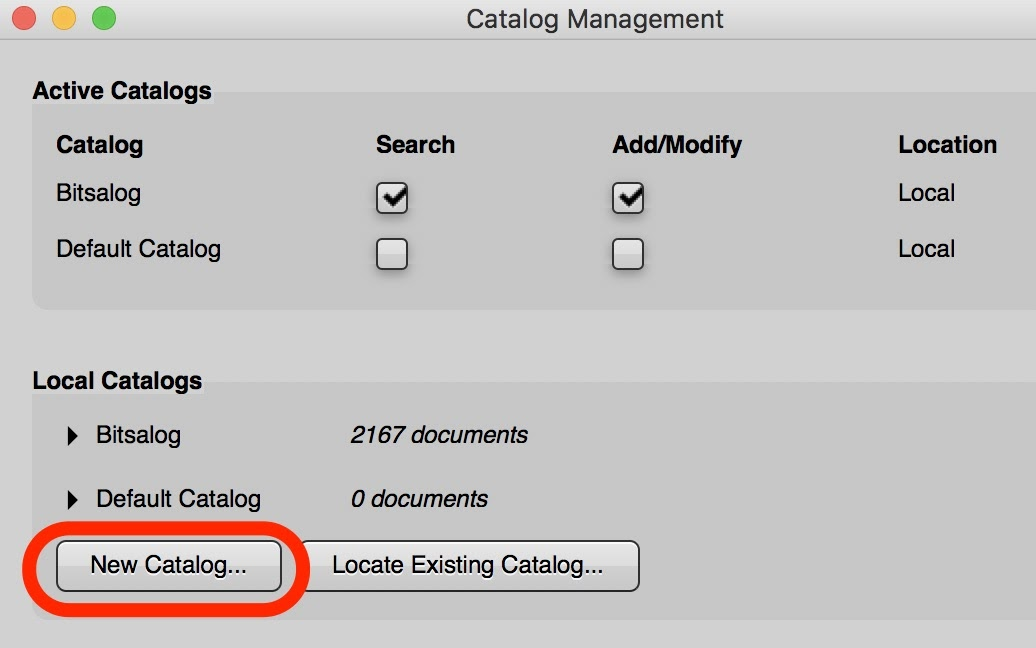The width and height of the screenshot is (1036, 648).
Task: Expand the Bitsalog local catalog
Action: tap(73, 435)
